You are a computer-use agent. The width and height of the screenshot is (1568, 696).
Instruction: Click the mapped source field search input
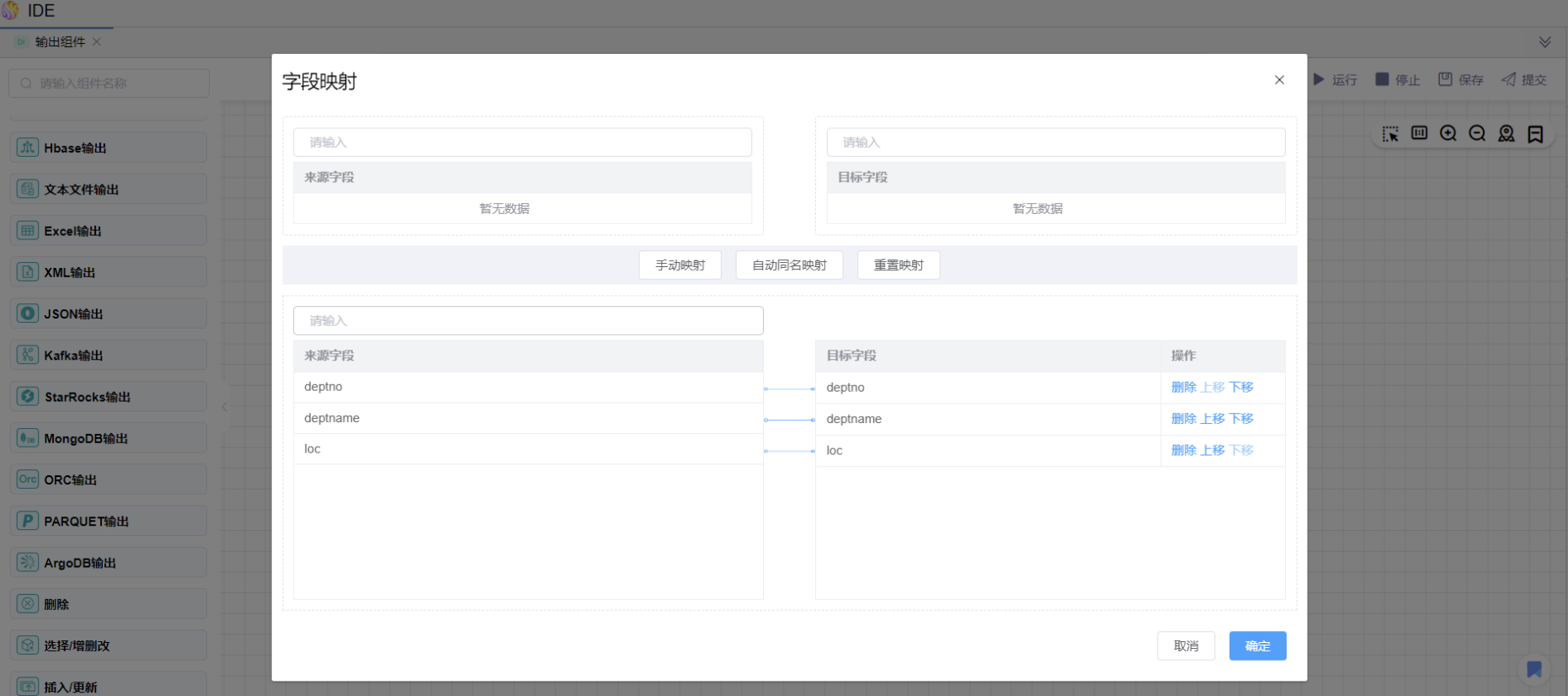click(x=528, y=321)
